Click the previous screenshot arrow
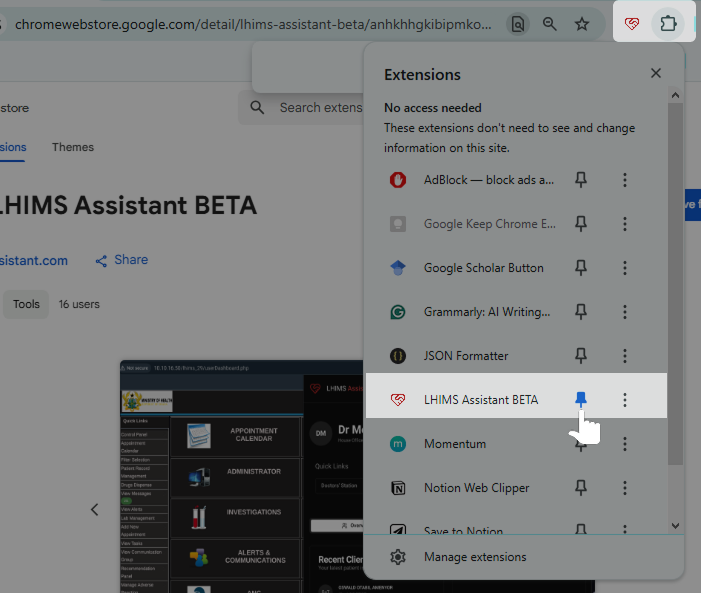The width and height of the screenshot is (701, 593). coord(95,510)
